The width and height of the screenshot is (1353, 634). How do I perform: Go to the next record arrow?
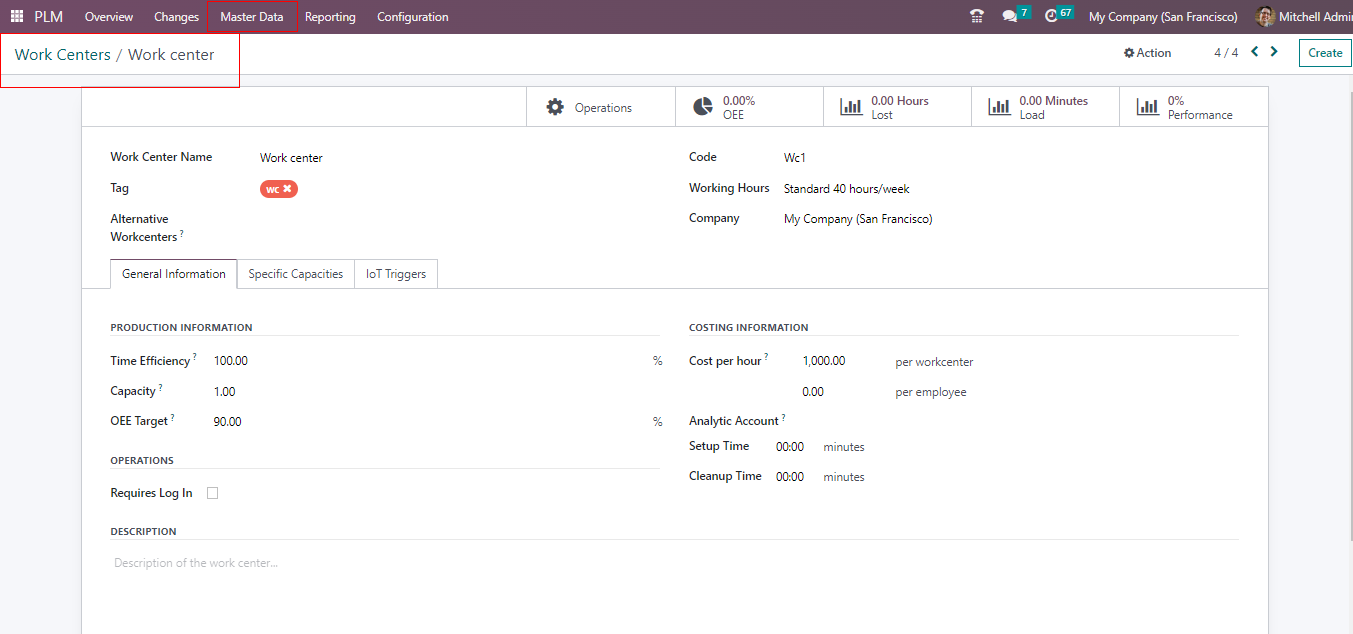(x=1274, y=52)
